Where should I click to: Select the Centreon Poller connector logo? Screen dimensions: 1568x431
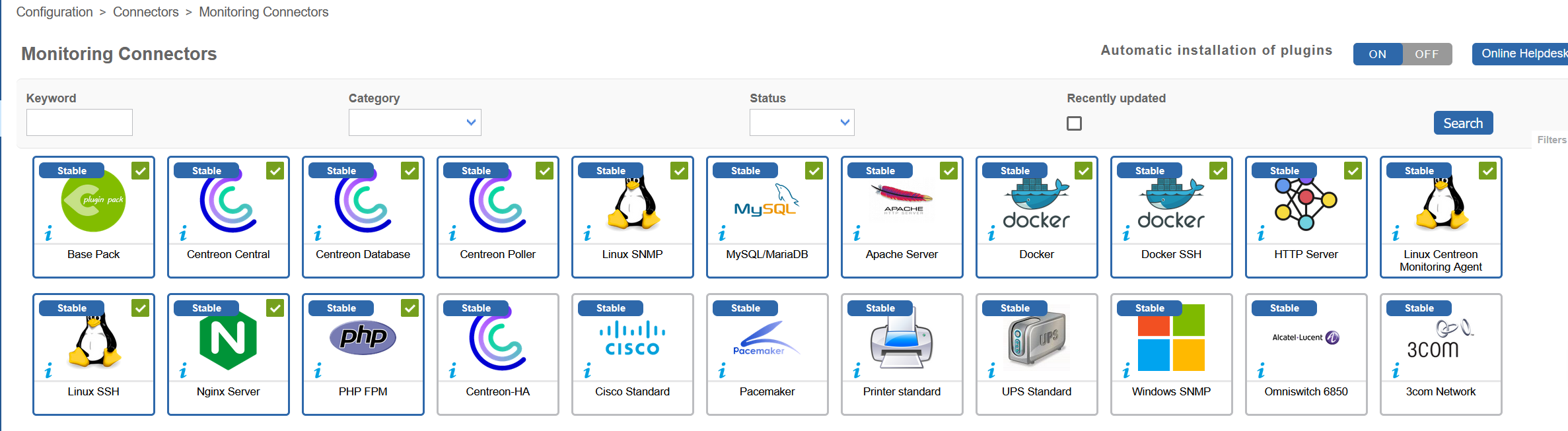[497, 200]
